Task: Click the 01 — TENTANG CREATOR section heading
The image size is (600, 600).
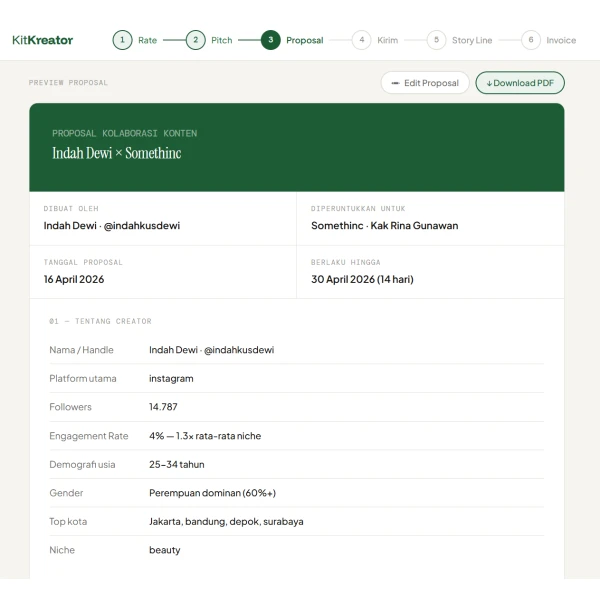Action: pyautogui.click(x=100, y=321)
